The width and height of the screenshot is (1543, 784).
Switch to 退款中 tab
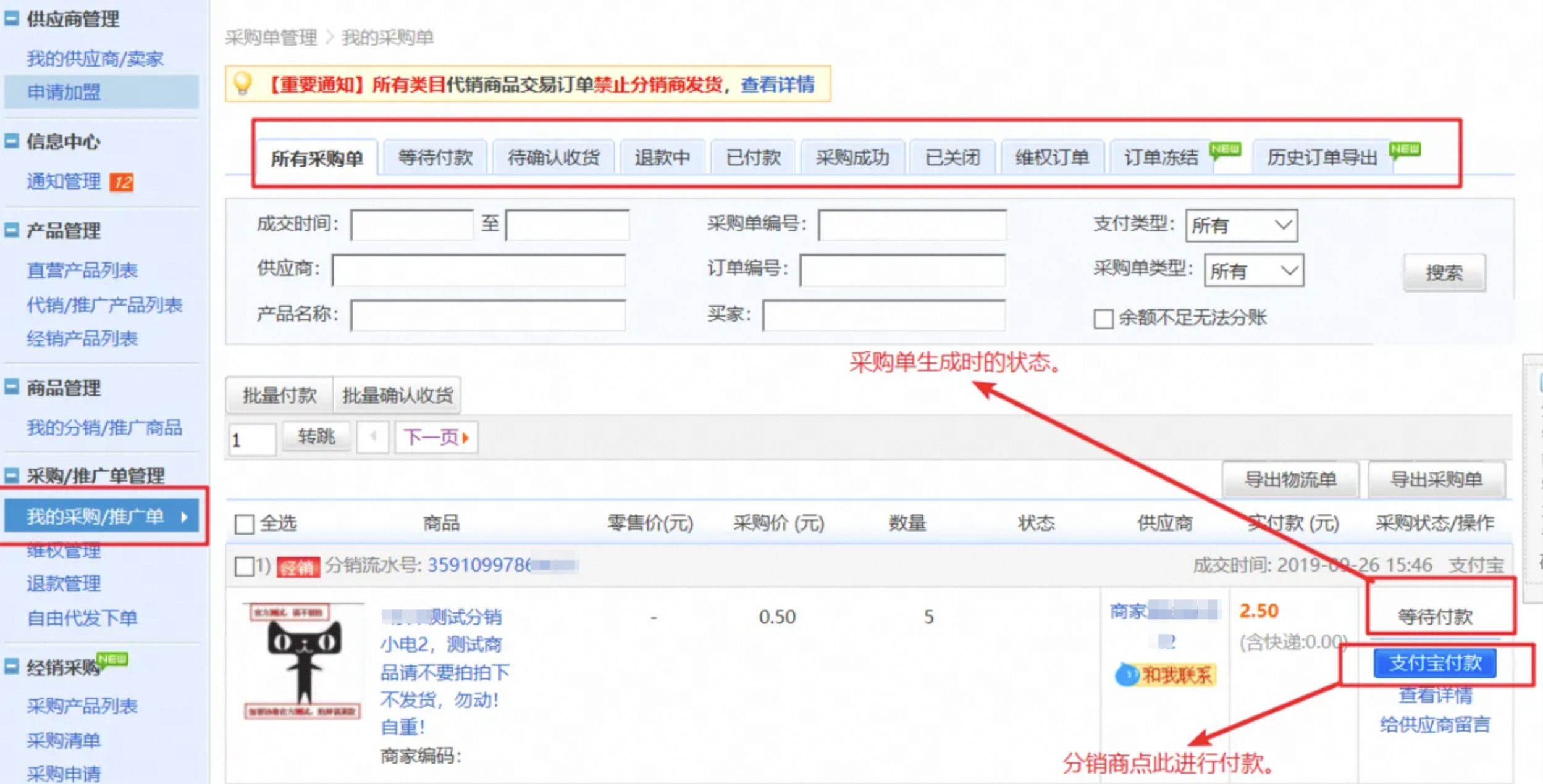(662, 157)
